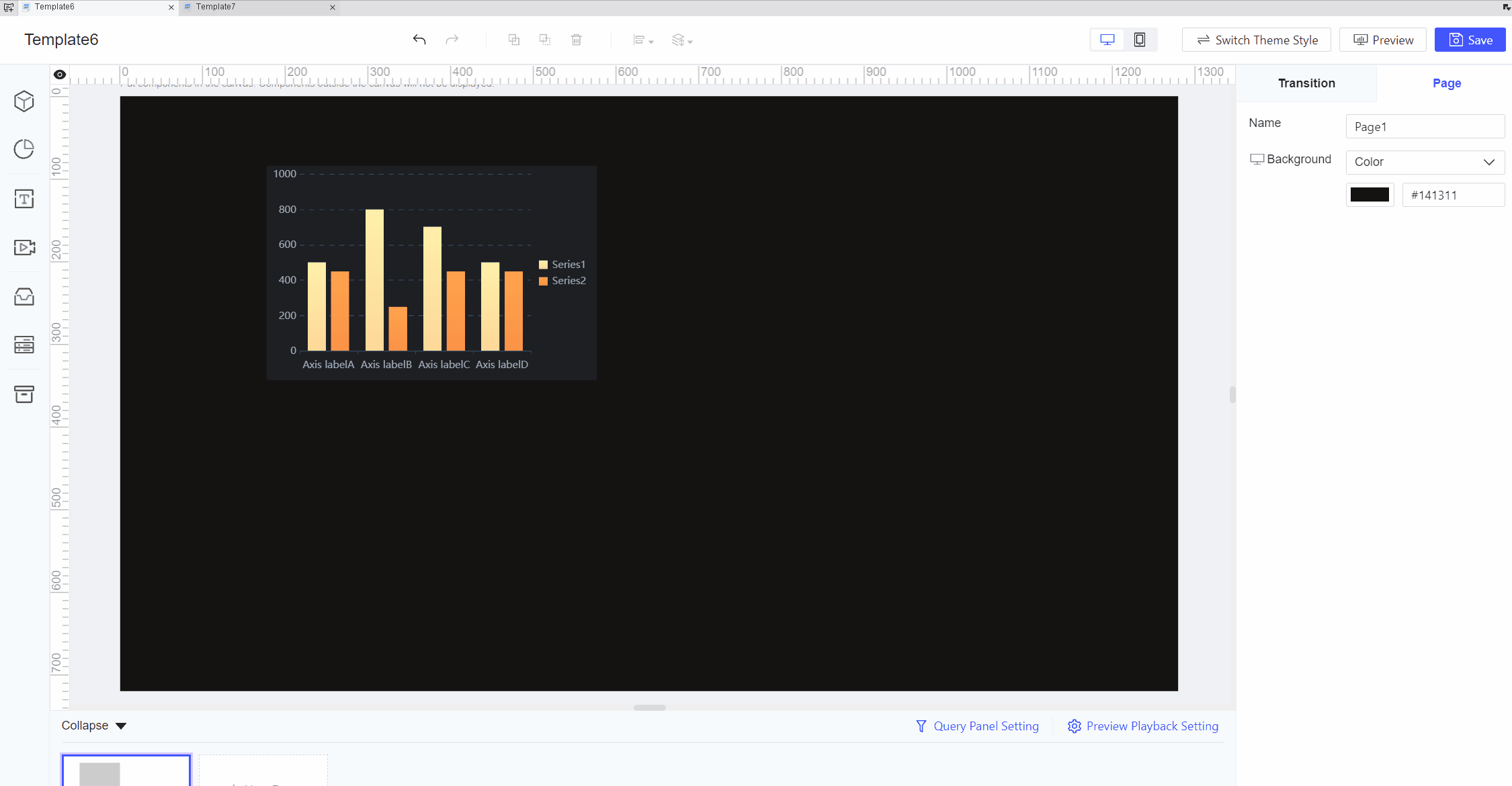Save the template
Viewport: 1512px width, 786px height.
[1470, 40]
